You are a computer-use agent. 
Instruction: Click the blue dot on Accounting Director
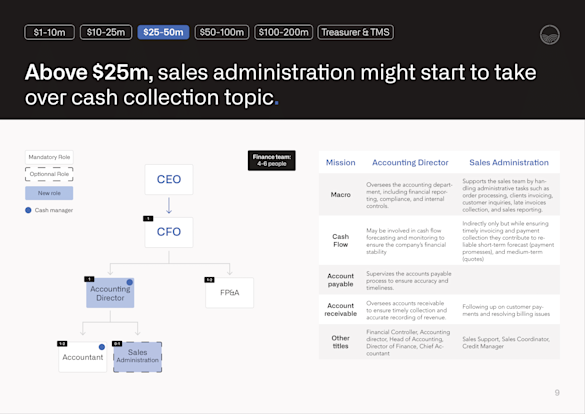tap(129, 282)
